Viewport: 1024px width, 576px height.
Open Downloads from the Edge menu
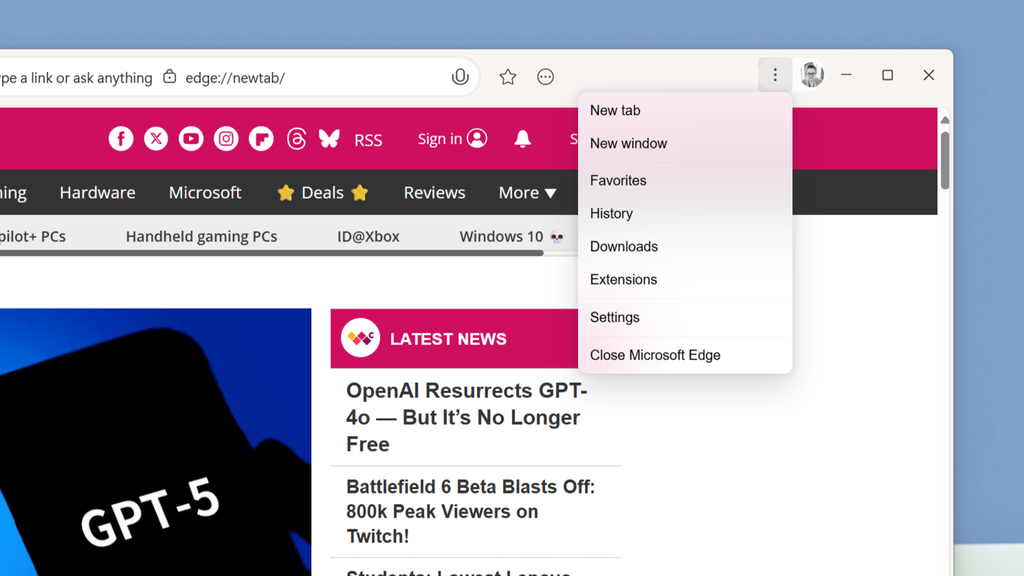click(x=623, y=246)
